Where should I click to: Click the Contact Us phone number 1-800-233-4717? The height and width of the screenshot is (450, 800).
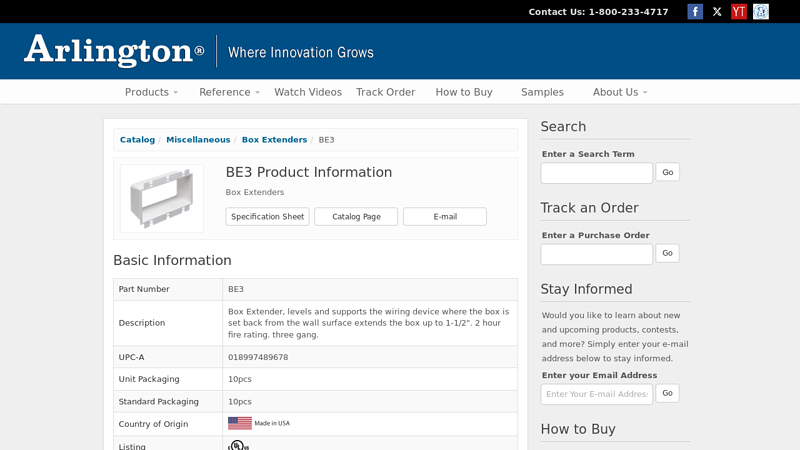pos(628,12)
